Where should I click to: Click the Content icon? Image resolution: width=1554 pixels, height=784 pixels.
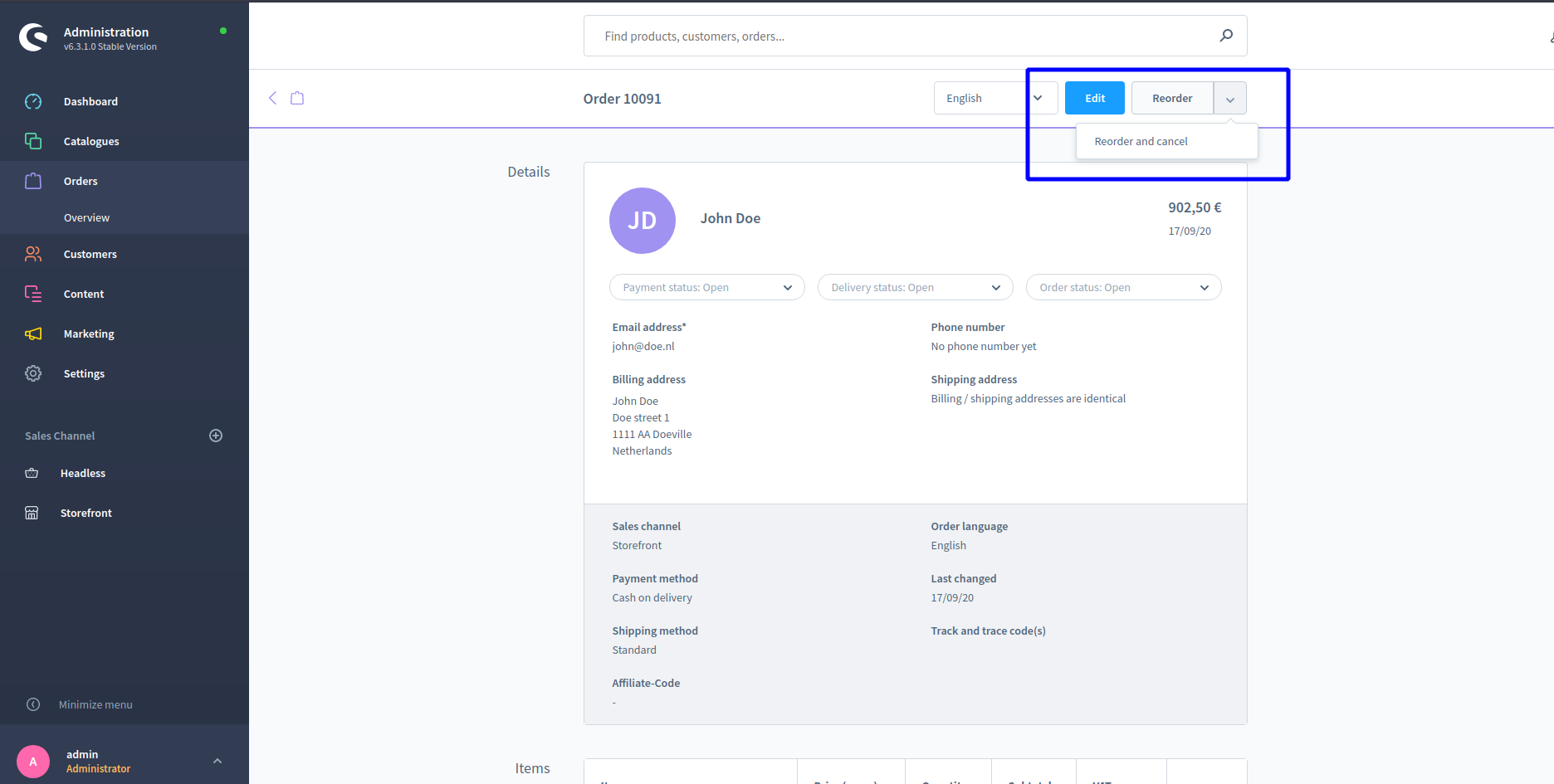click(33, 294)
